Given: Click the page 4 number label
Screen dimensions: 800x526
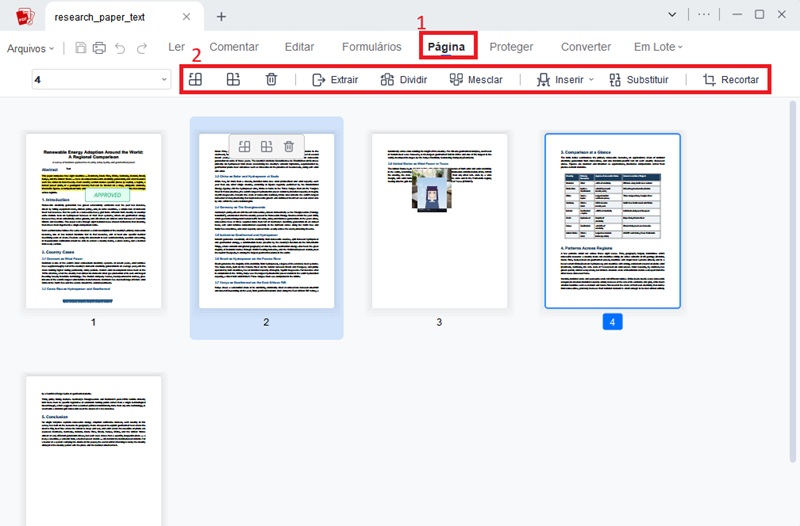Looking at the screenshot, I should tap(612, 322).
